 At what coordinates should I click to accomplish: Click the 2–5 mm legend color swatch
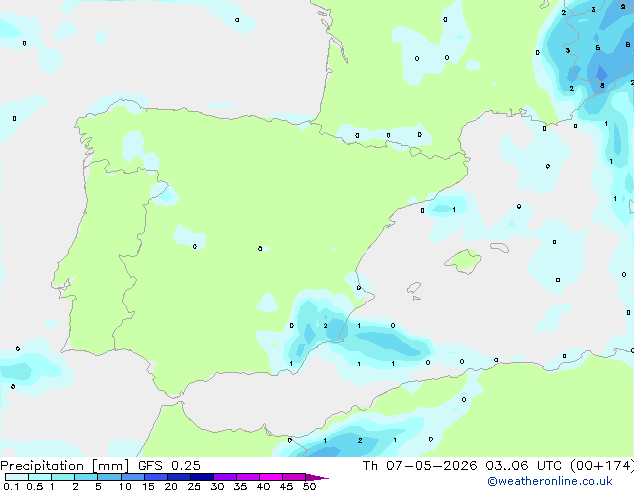click(x=86, y=477)
